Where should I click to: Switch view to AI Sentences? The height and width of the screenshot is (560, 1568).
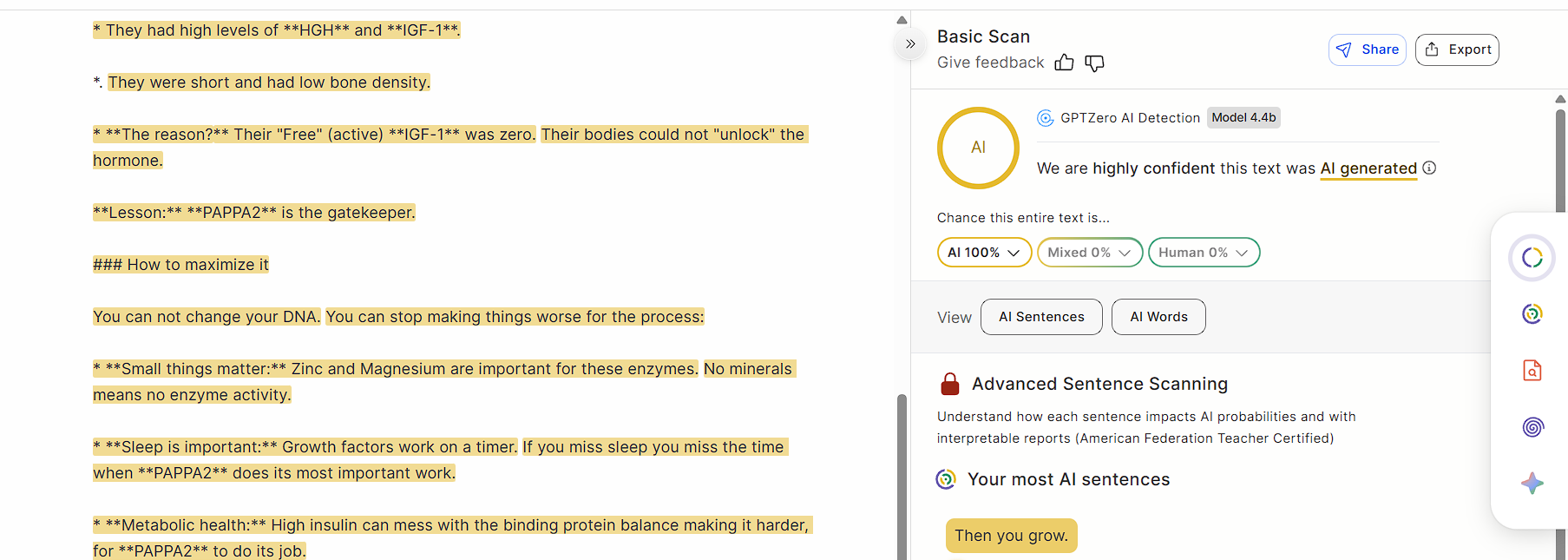click(1041, 317)
